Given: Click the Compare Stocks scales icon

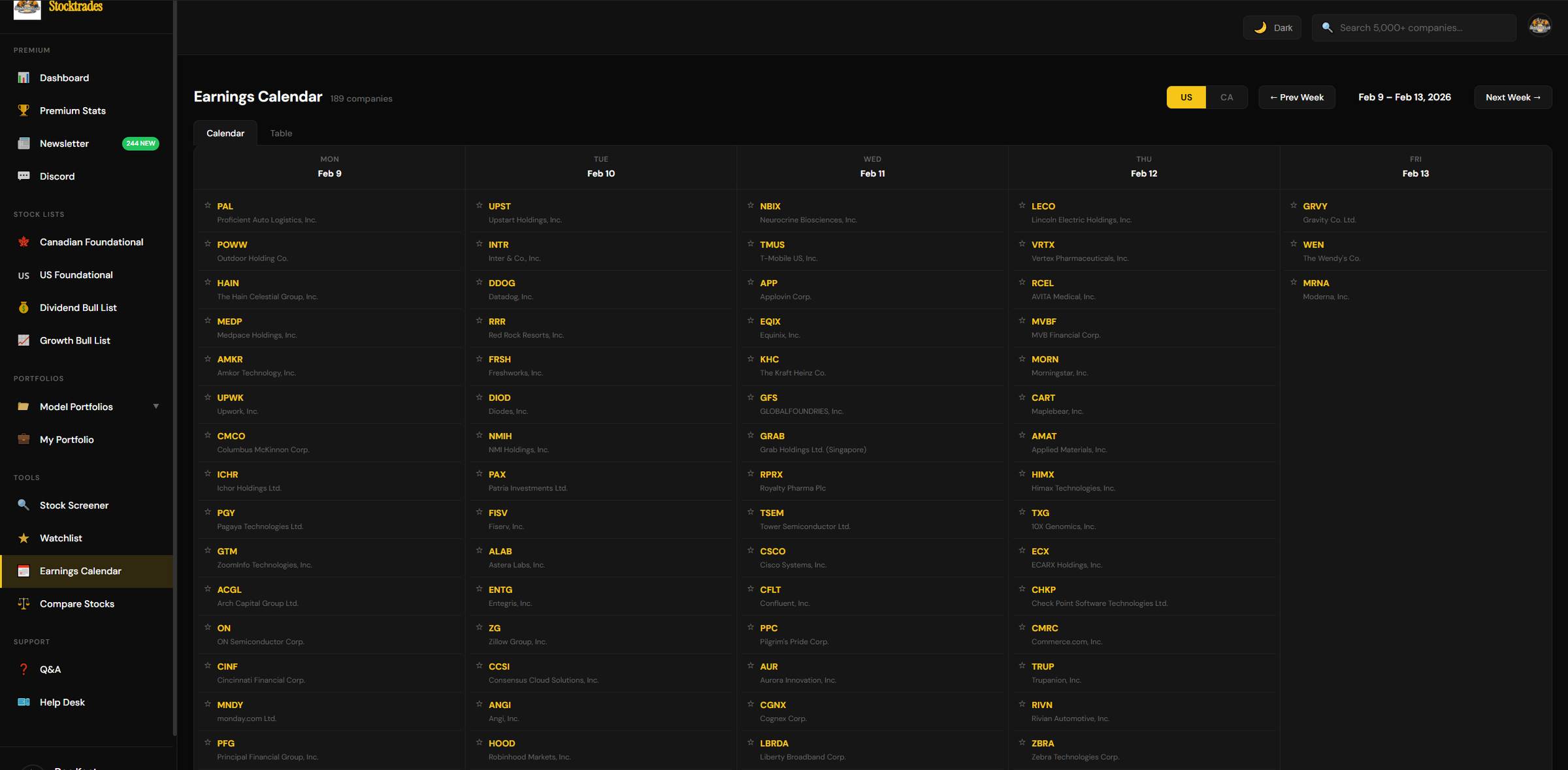Looking at the screenshot, I should tap(24, 603).
